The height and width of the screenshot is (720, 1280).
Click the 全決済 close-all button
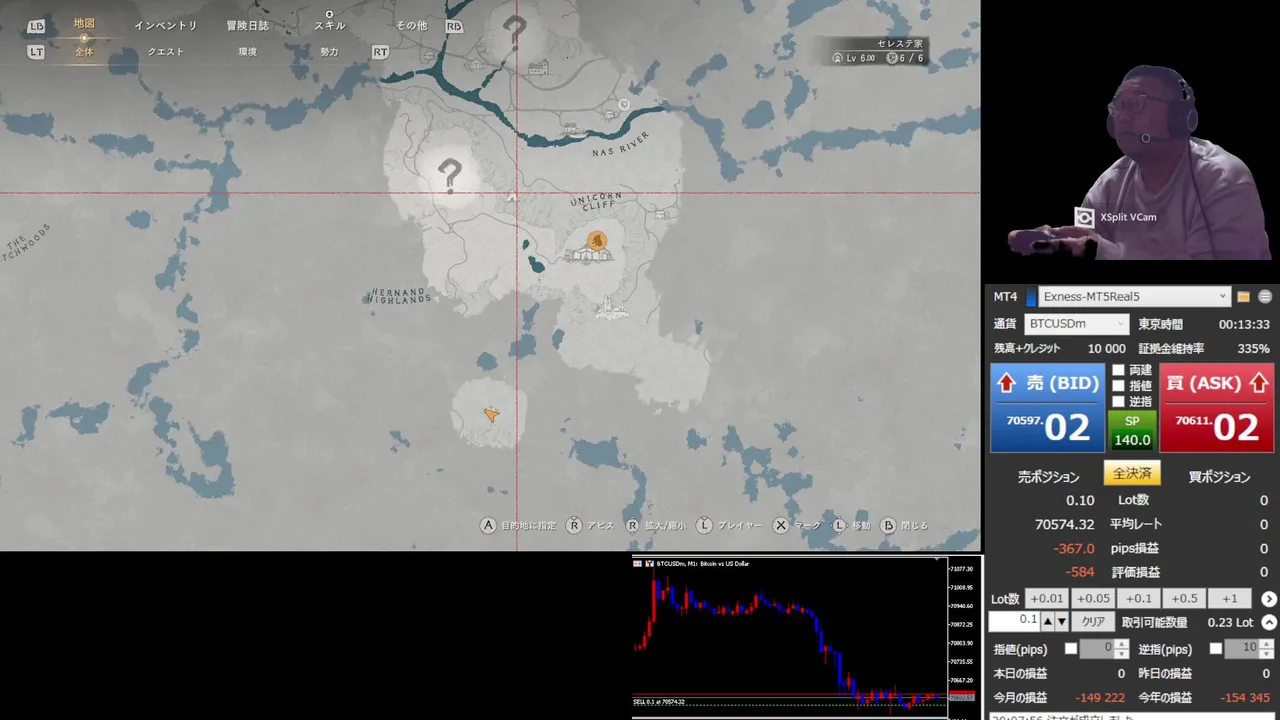click(x=1132, y=473)
